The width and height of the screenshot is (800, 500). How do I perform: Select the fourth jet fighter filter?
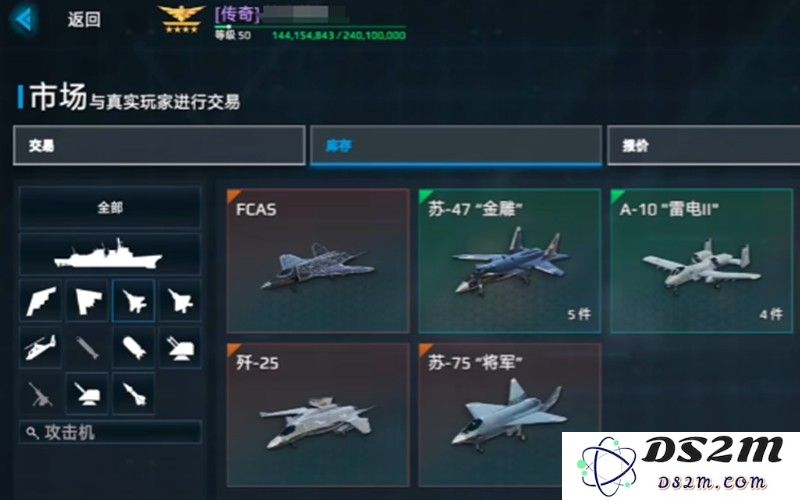coord(180,301)
